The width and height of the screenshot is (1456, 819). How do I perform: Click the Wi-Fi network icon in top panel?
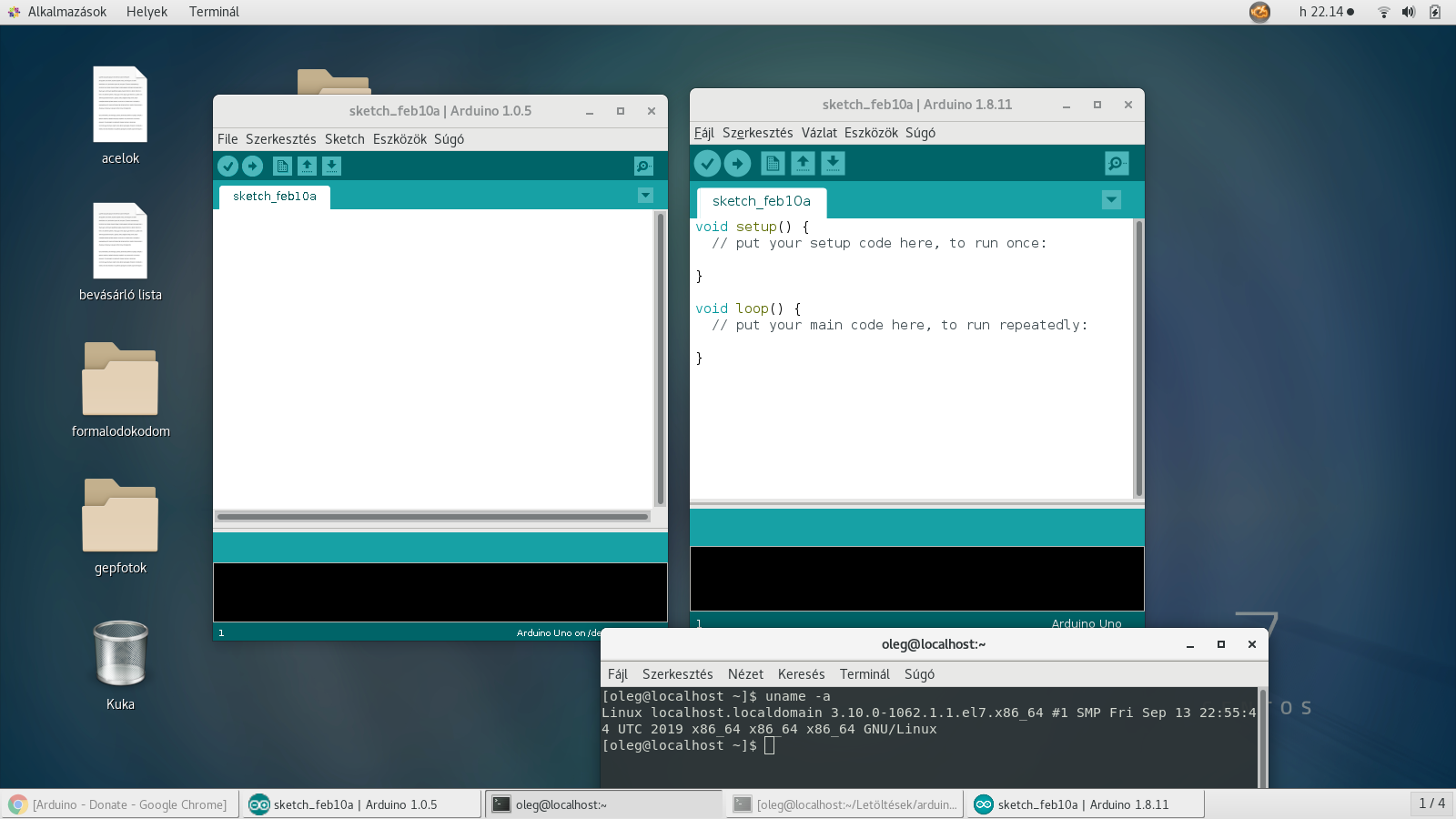[x=1383, y=12]
